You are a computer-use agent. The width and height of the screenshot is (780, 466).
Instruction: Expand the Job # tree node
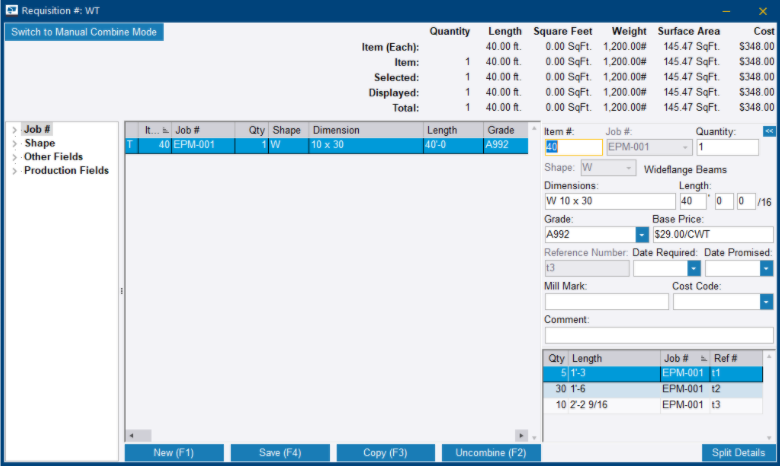coord(14,130)
